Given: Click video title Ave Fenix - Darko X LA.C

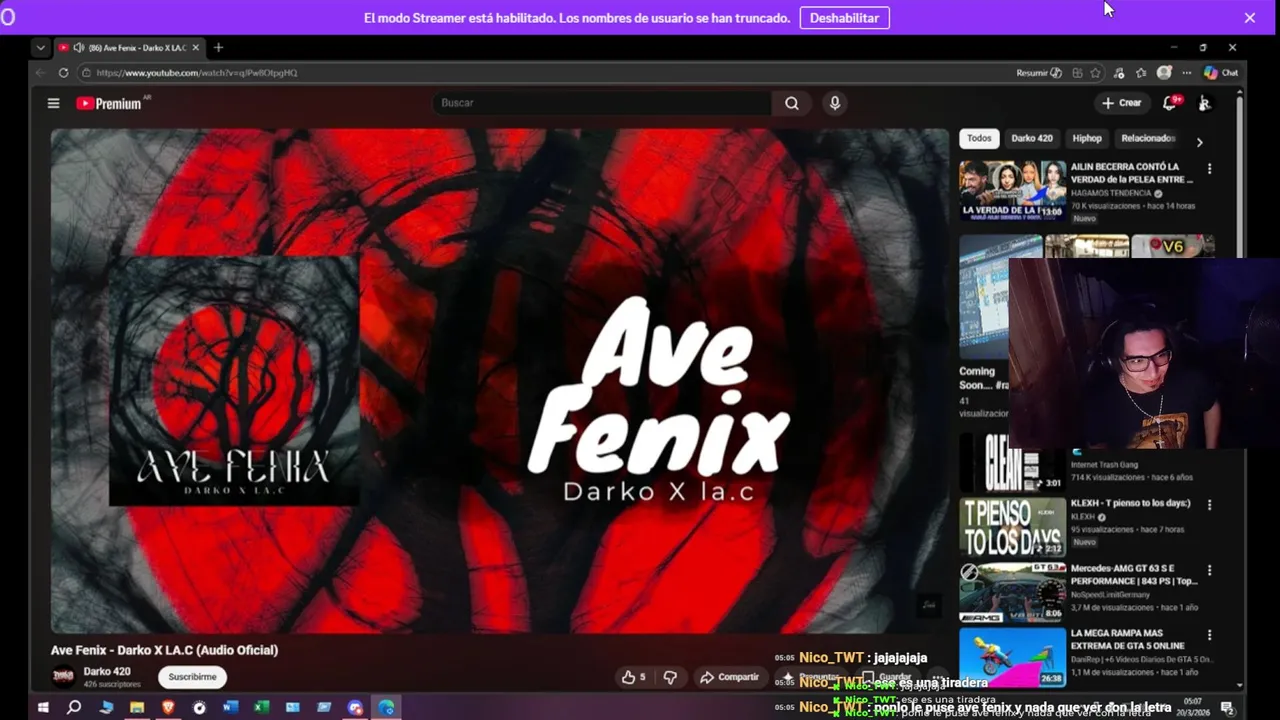Looking at the screenshot, I should coord(164,650).
